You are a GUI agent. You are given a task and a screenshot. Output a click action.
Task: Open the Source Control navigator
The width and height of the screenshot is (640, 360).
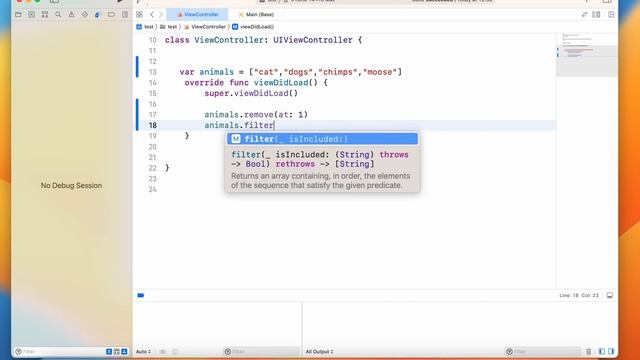[x=31, y=15]
